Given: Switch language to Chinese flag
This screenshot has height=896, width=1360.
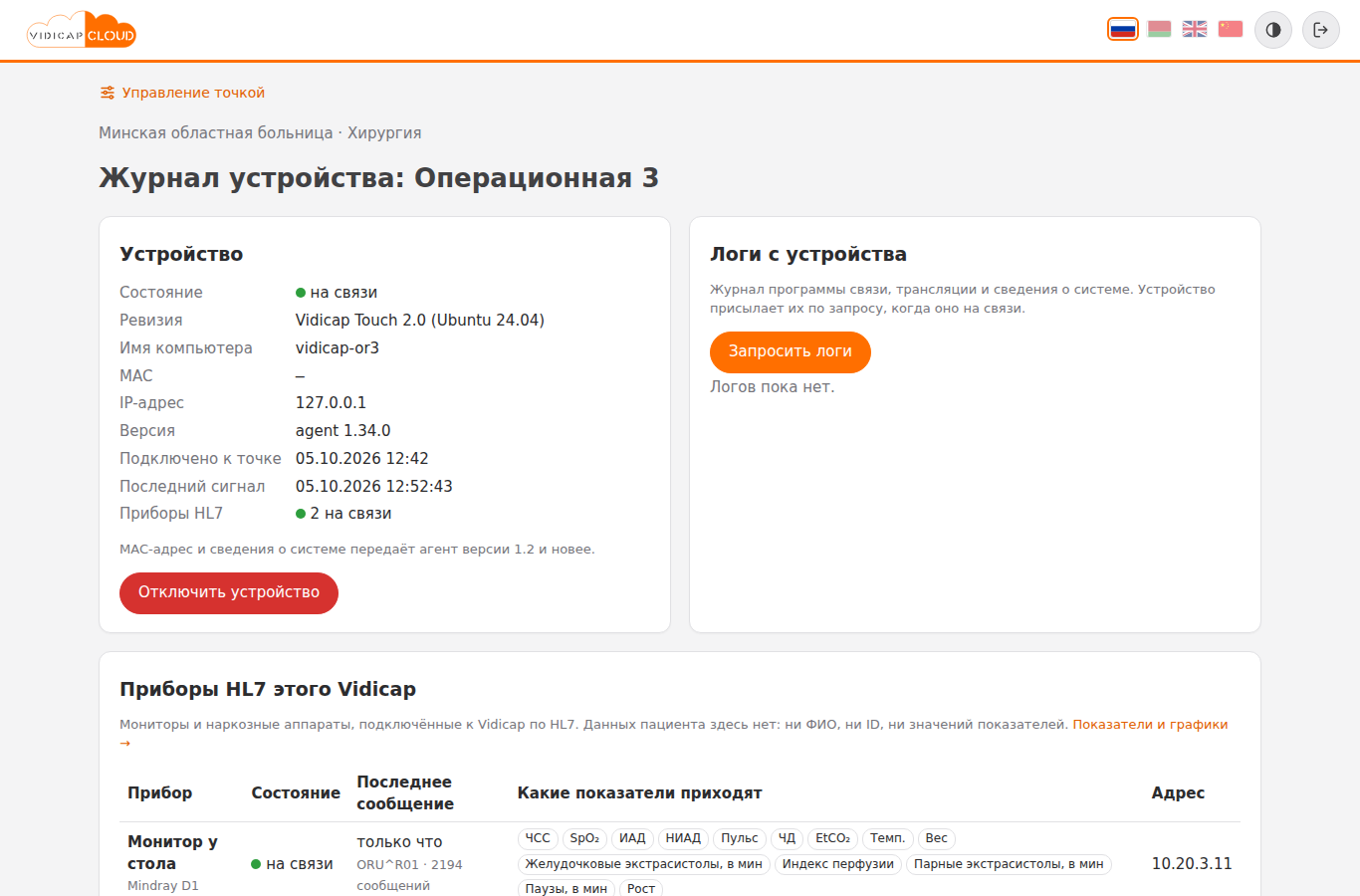Looking at the screenshot, I should point(1231,29).
